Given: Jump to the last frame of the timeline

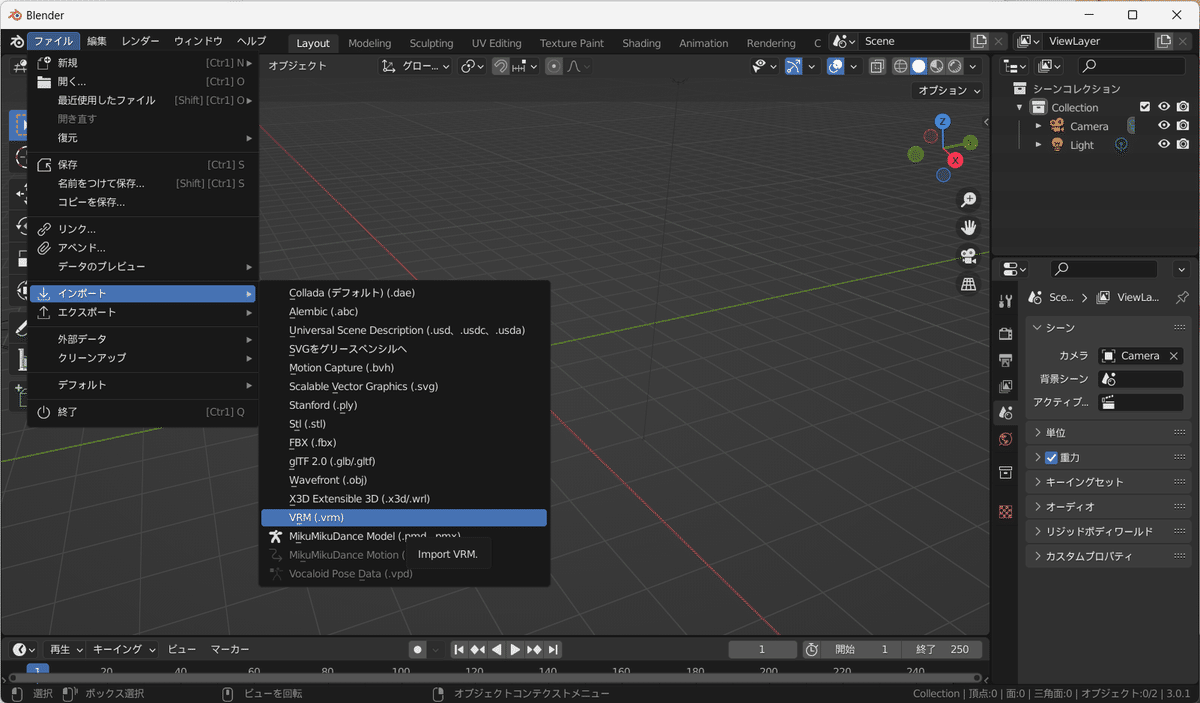Looking at the screenshot, I should (x=553, y=650).
